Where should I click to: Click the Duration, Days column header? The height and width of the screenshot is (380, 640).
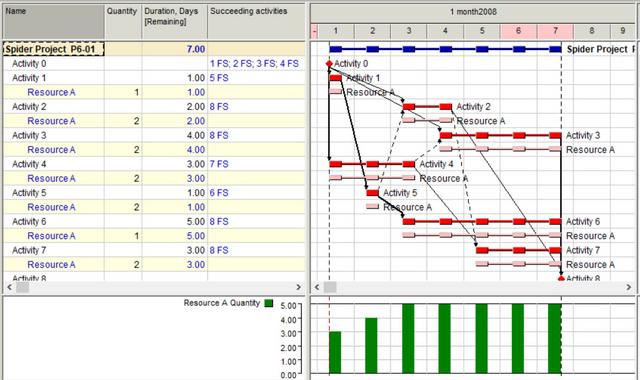(x=175, y=22)
